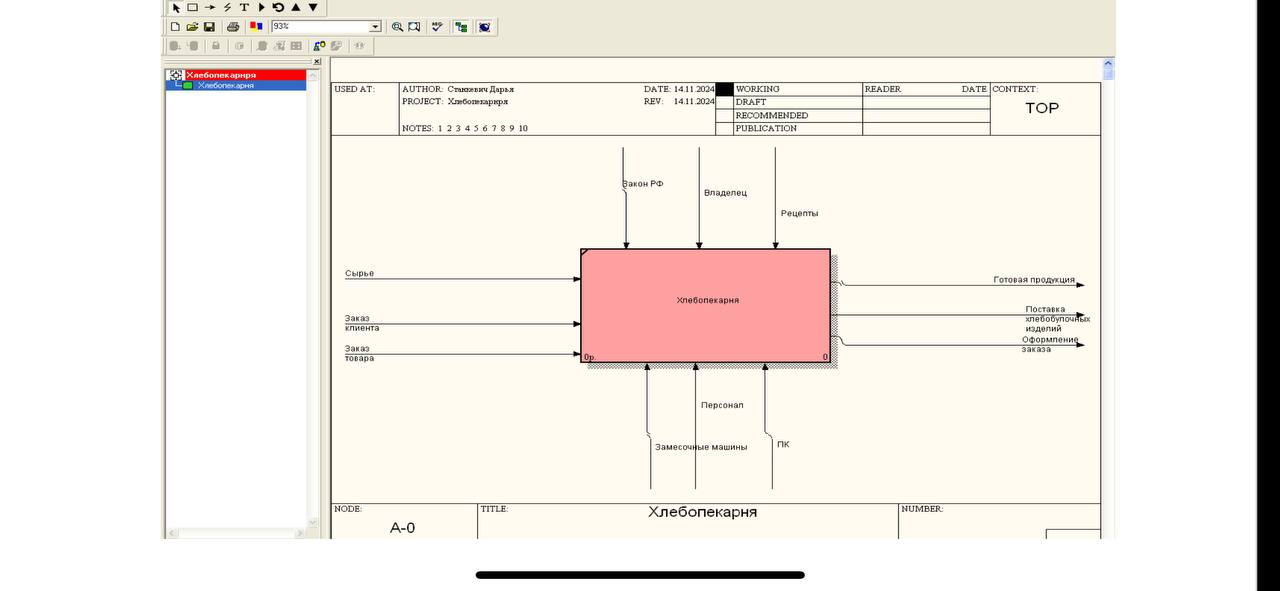Click the 'Оформление заказа' output label

(x=1050, y=344)
